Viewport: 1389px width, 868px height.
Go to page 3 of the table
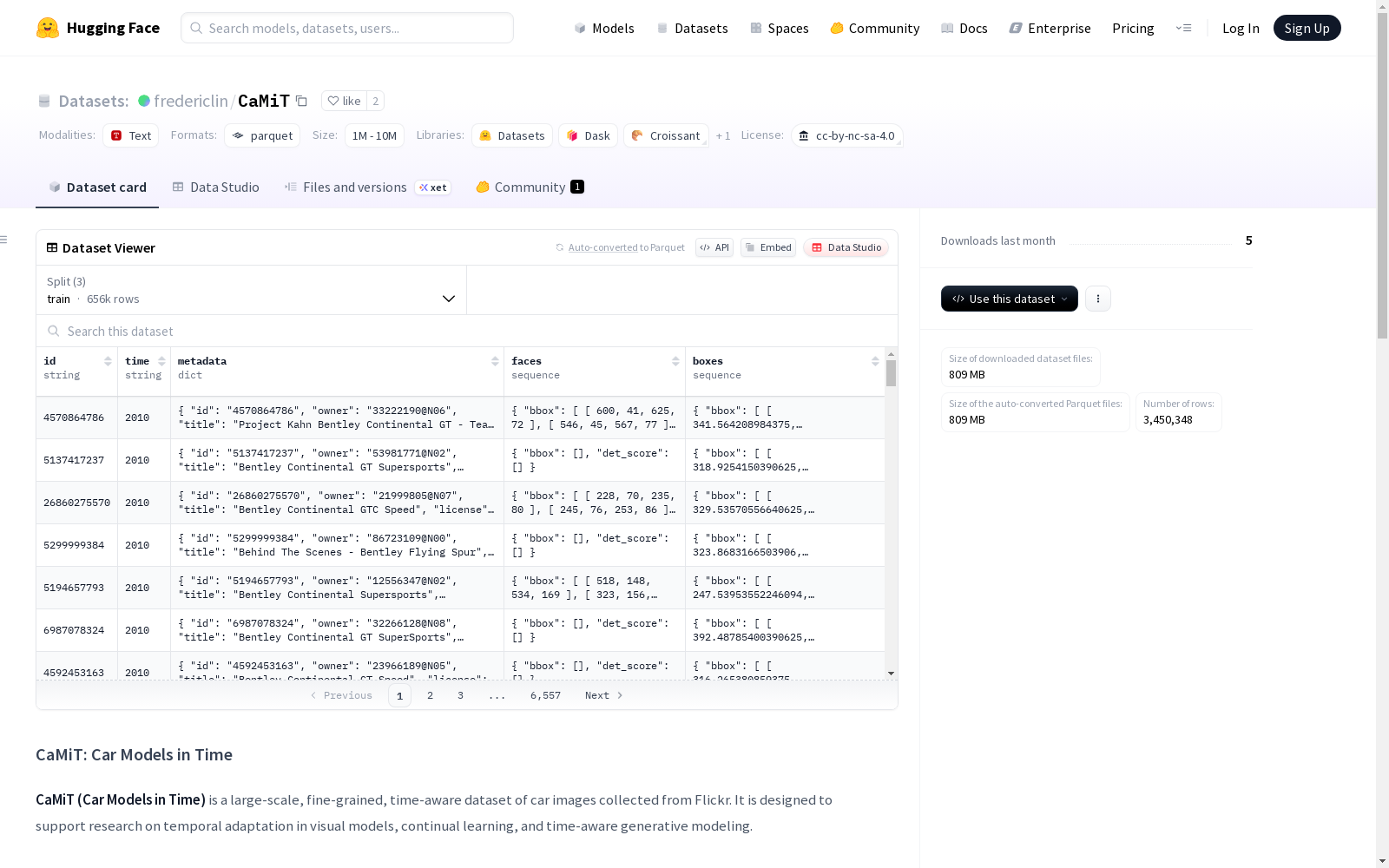[x=460, y=695]
